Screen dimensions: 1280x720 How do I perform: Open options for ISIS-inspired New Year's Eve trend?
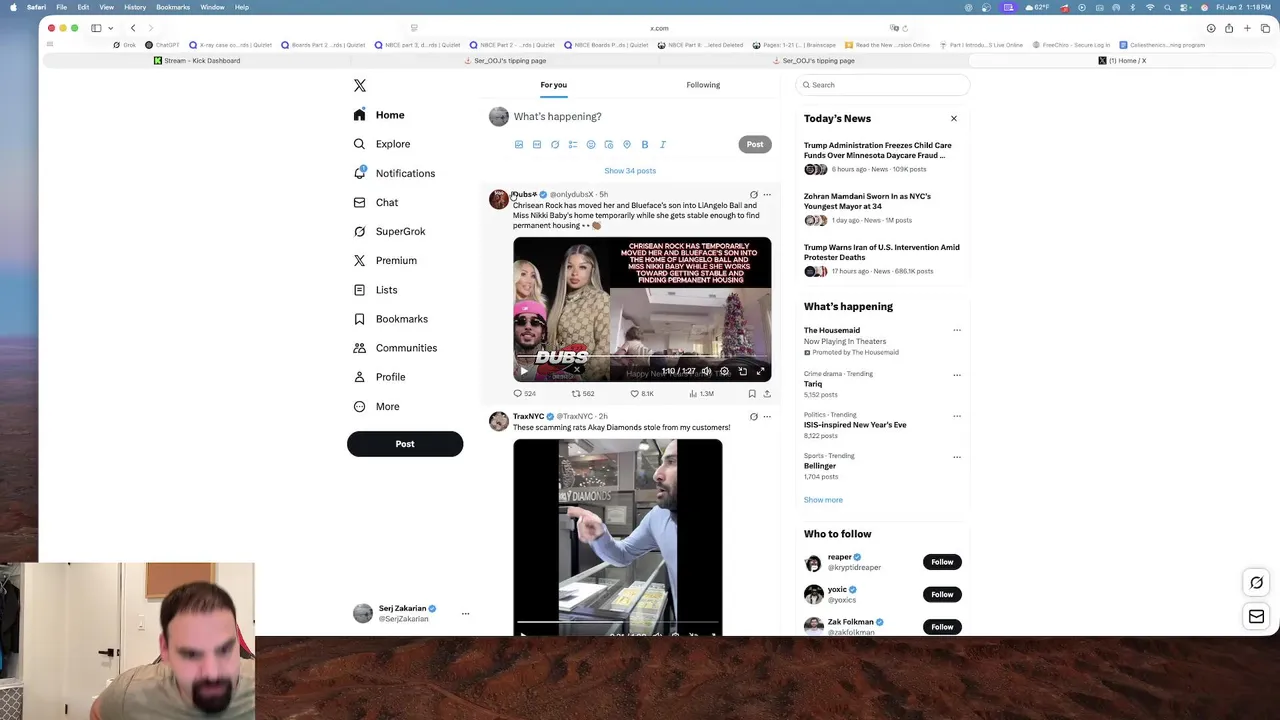[x=957, y=416]
